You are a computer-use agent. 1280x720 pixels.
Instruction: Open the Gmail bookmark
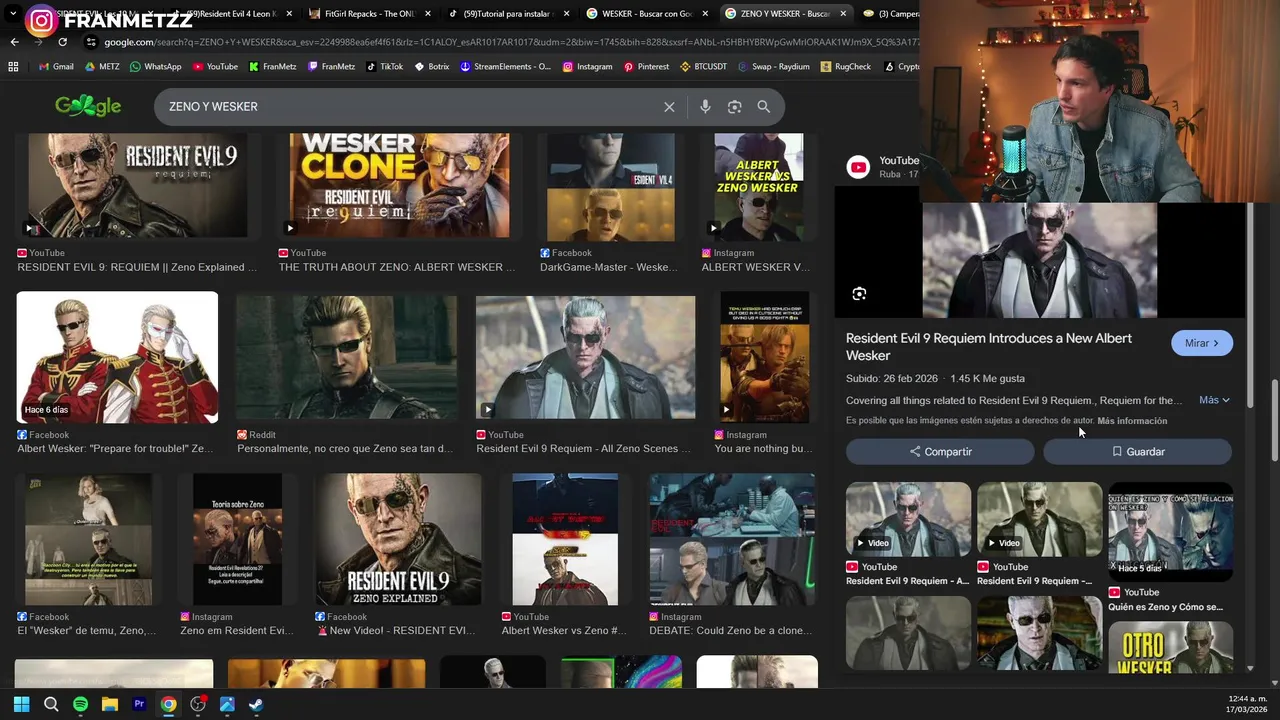56,67
